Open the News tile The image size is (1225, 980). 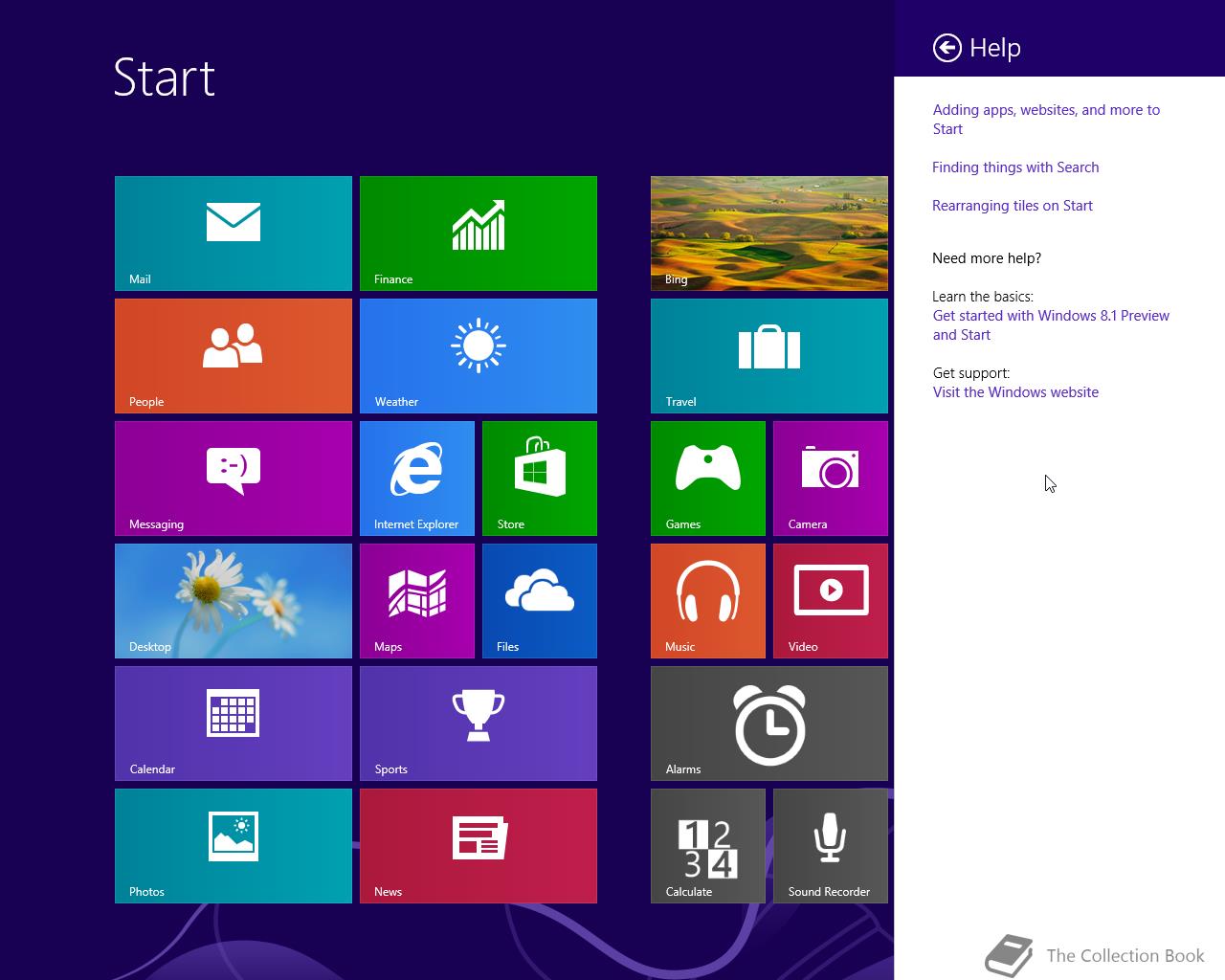(x=479, y=846)
